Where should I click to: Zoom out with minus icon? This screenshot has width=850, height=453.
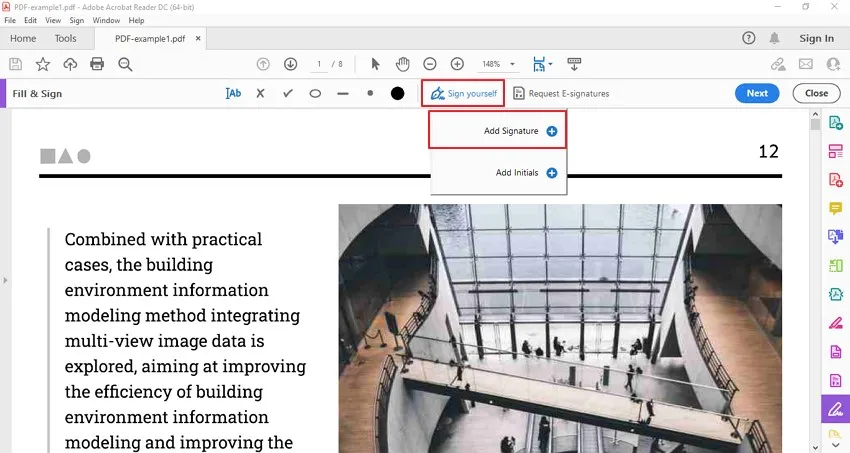click(430, 64)
